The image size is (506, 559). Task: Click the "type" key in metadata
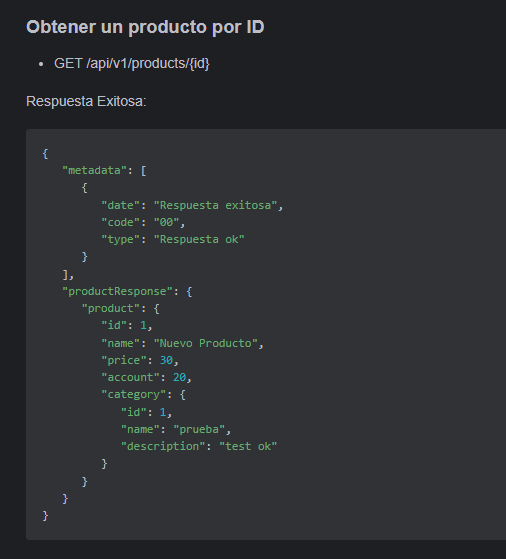121,240
